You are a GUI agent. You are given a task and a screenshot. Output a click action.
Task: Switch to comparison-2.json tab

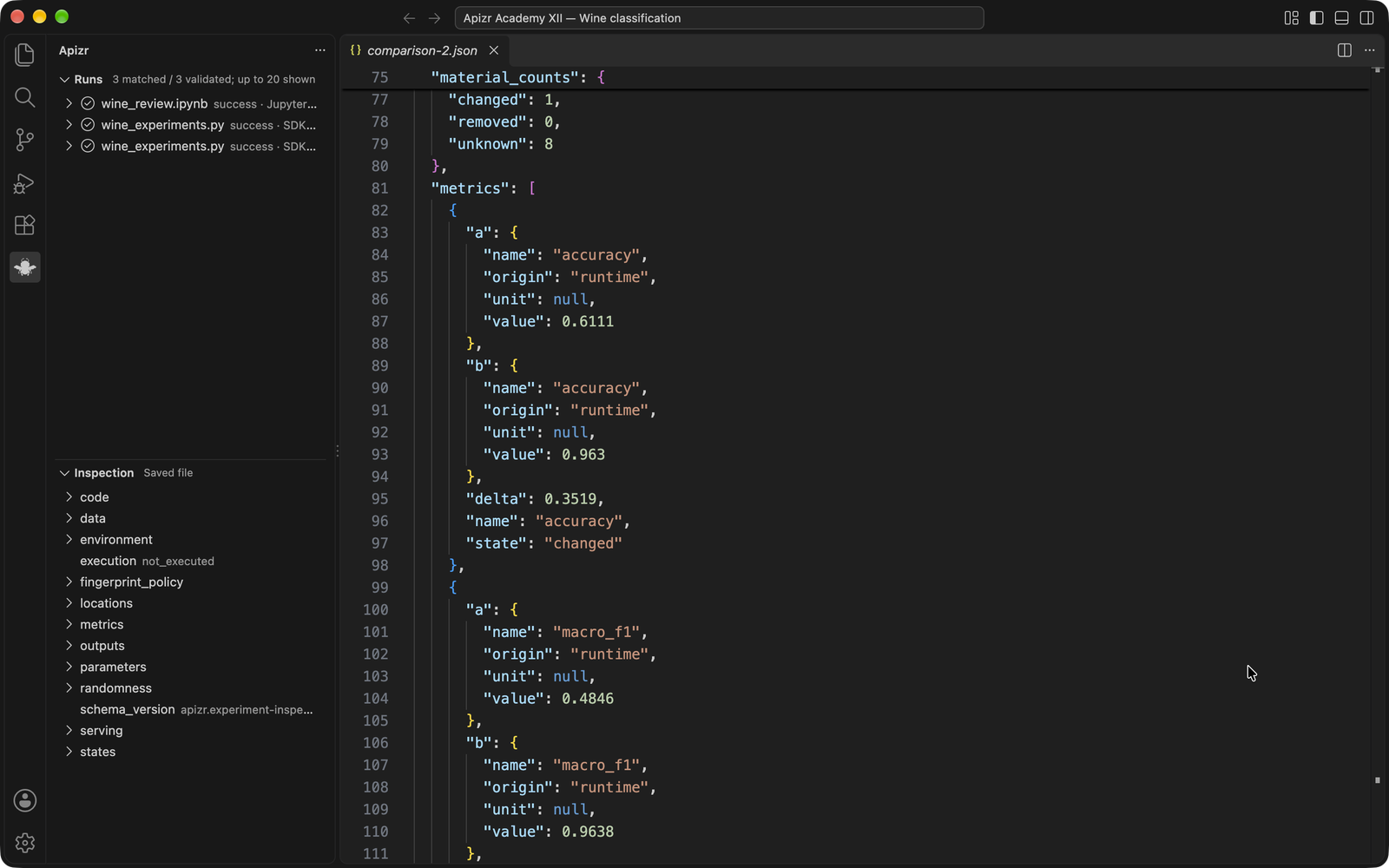pyautogui.click(x=422, y=50)
